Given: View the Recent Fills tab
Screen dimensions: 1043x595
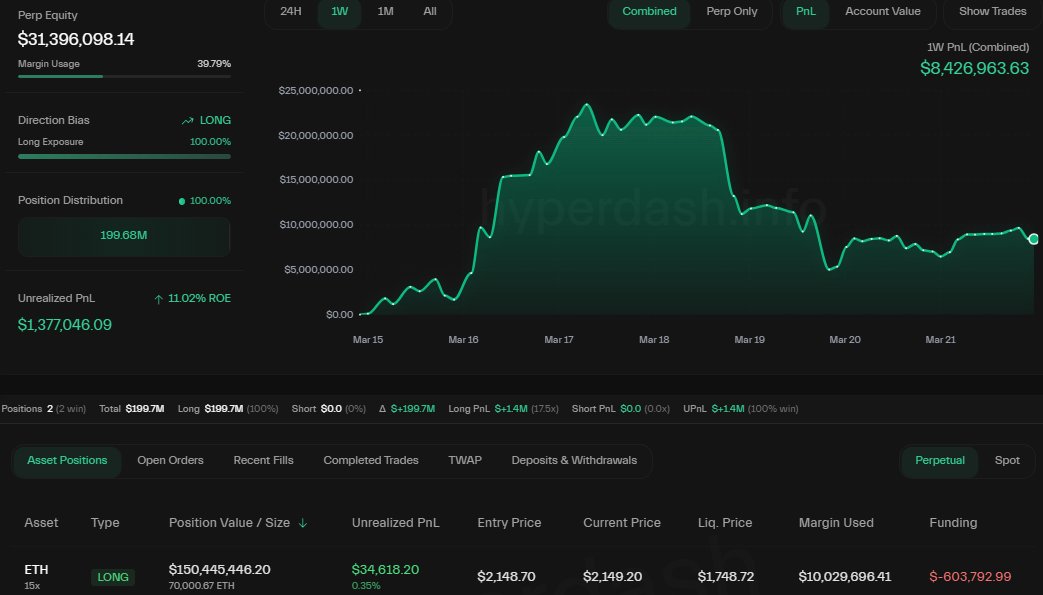Looking at the screenshot, I should pyautogui.click(x=263, y=460).
